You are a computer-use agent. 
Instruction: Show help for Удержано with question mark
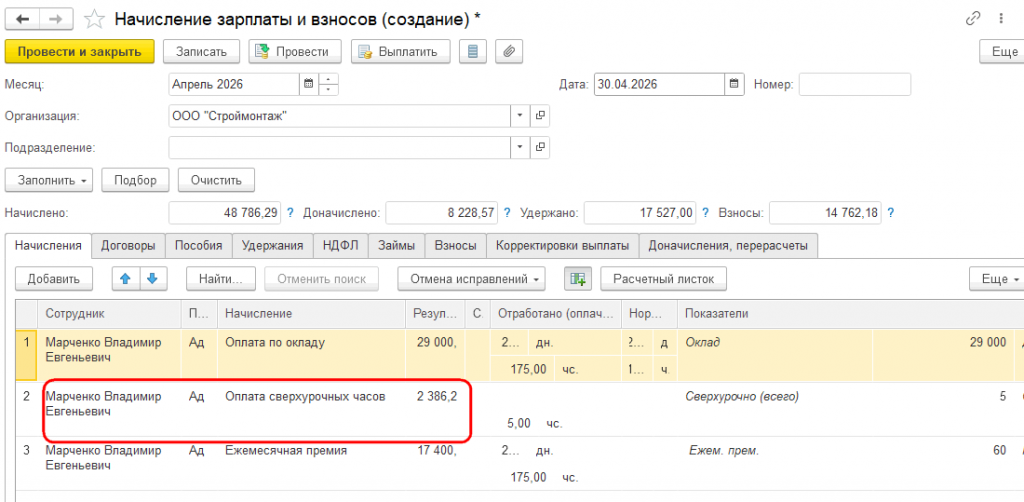coord(705,213)
